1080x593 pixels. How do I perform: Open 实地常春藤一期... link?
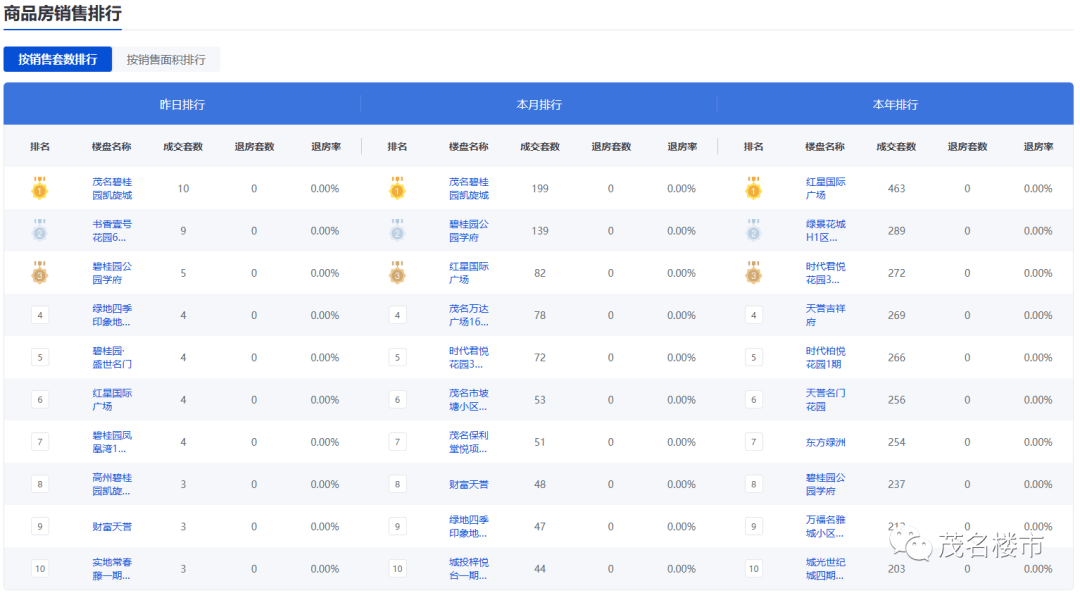point(112,569)
